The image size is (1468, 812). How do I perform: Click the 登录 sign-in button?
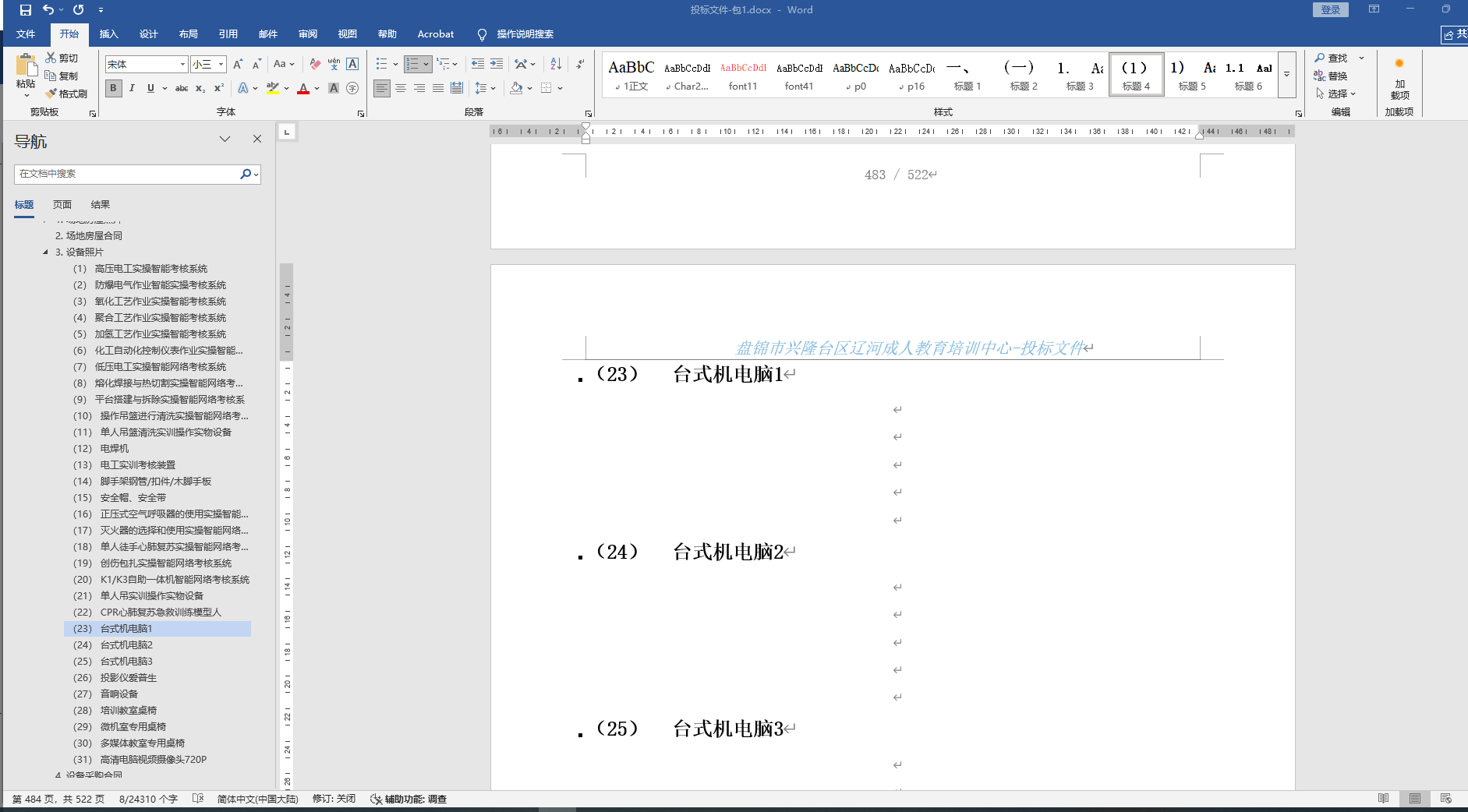1331,10
